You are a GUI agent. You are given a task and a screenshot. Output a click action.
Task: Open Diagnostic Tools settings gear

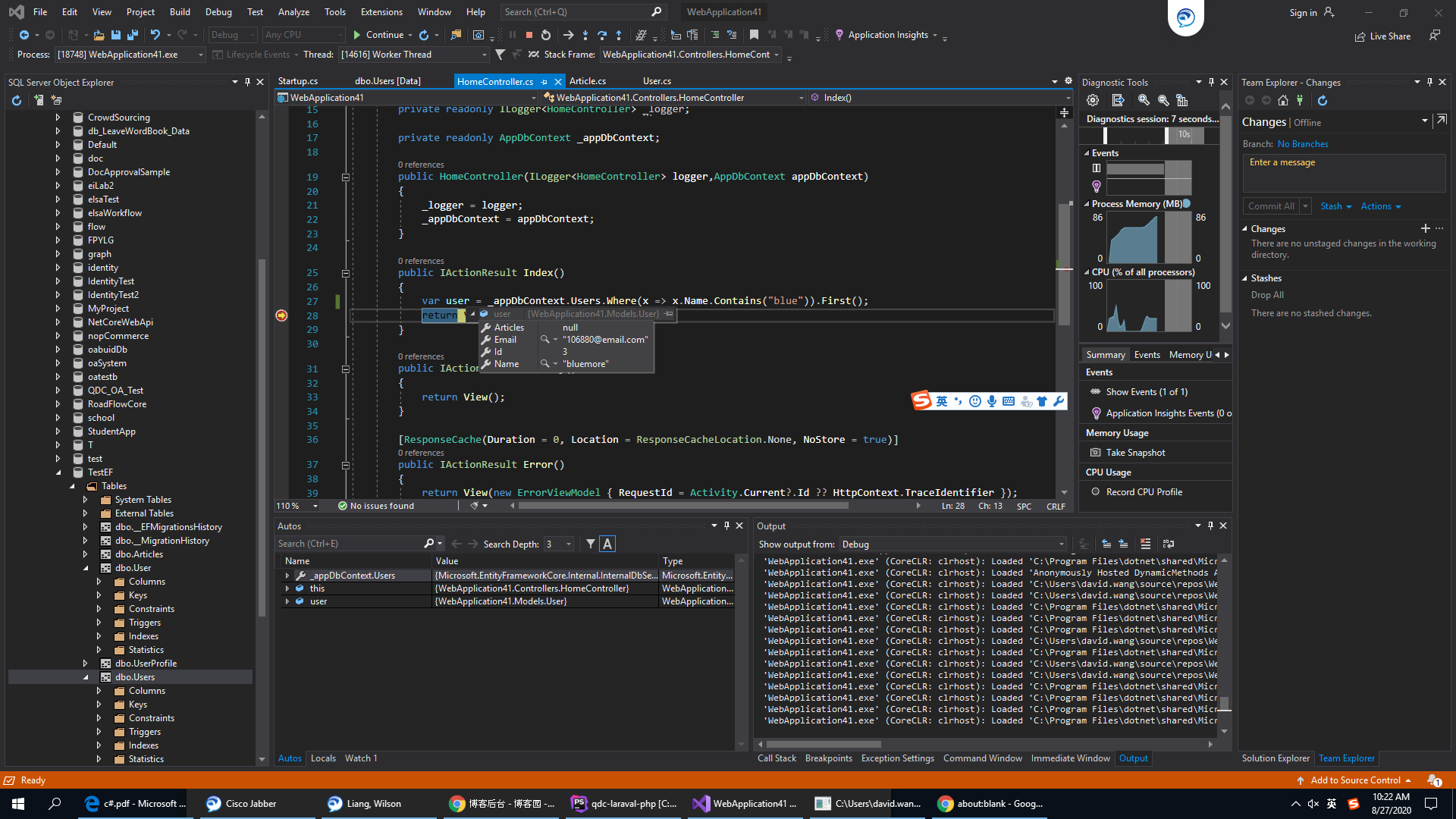click(x=1093, y=100)
